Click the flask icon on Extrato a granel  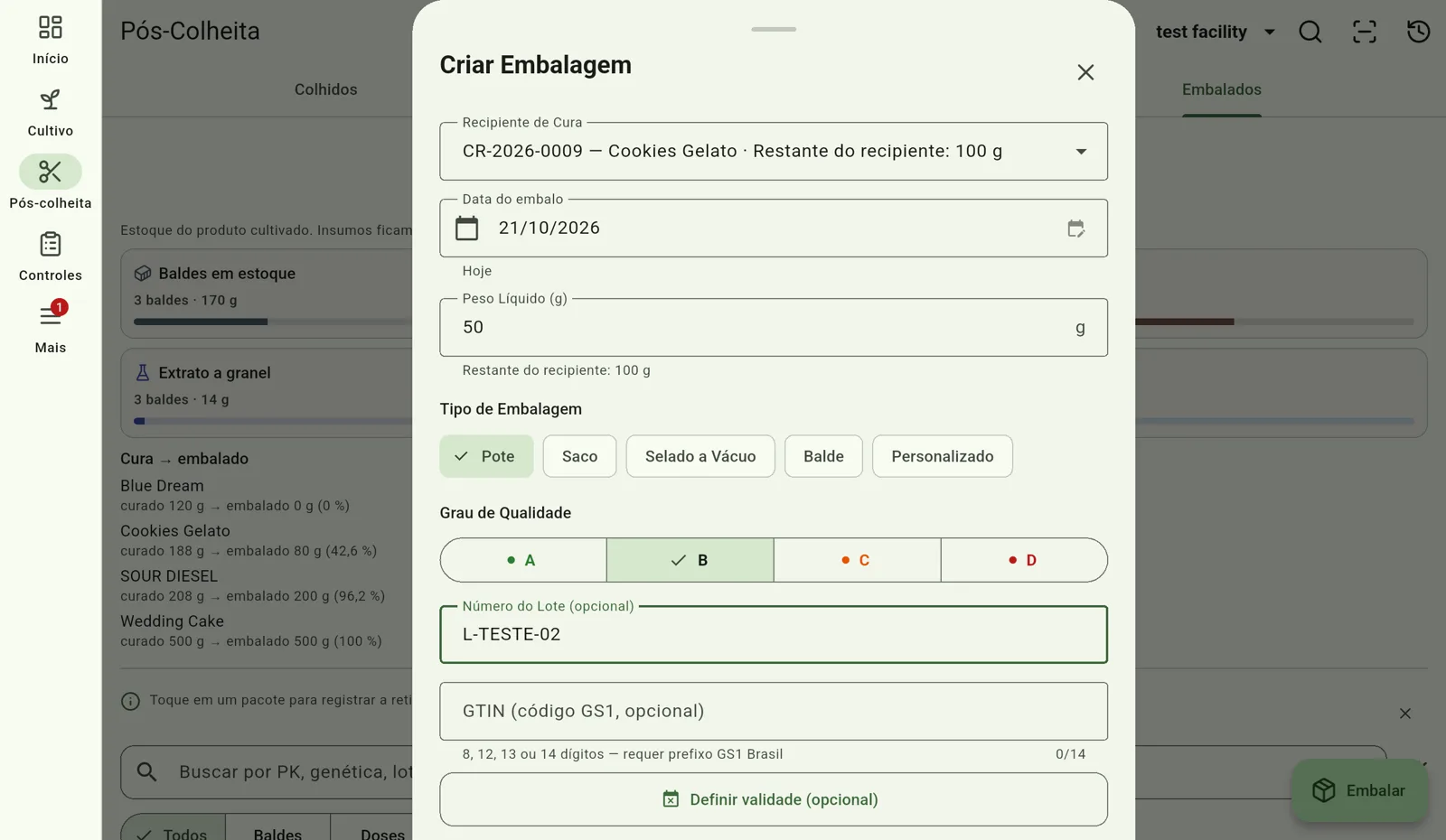[143, 373]
